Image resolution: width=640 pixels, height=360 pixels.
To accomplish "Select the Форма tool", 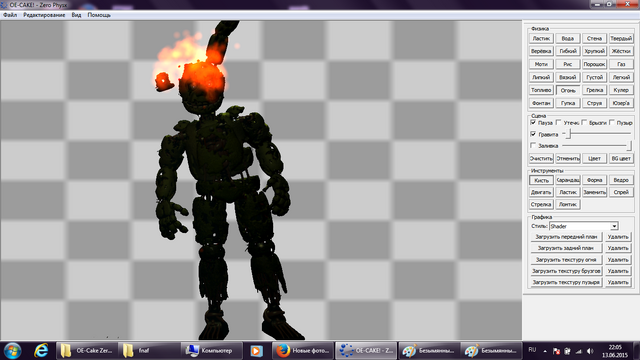I will tap(594, 180).
